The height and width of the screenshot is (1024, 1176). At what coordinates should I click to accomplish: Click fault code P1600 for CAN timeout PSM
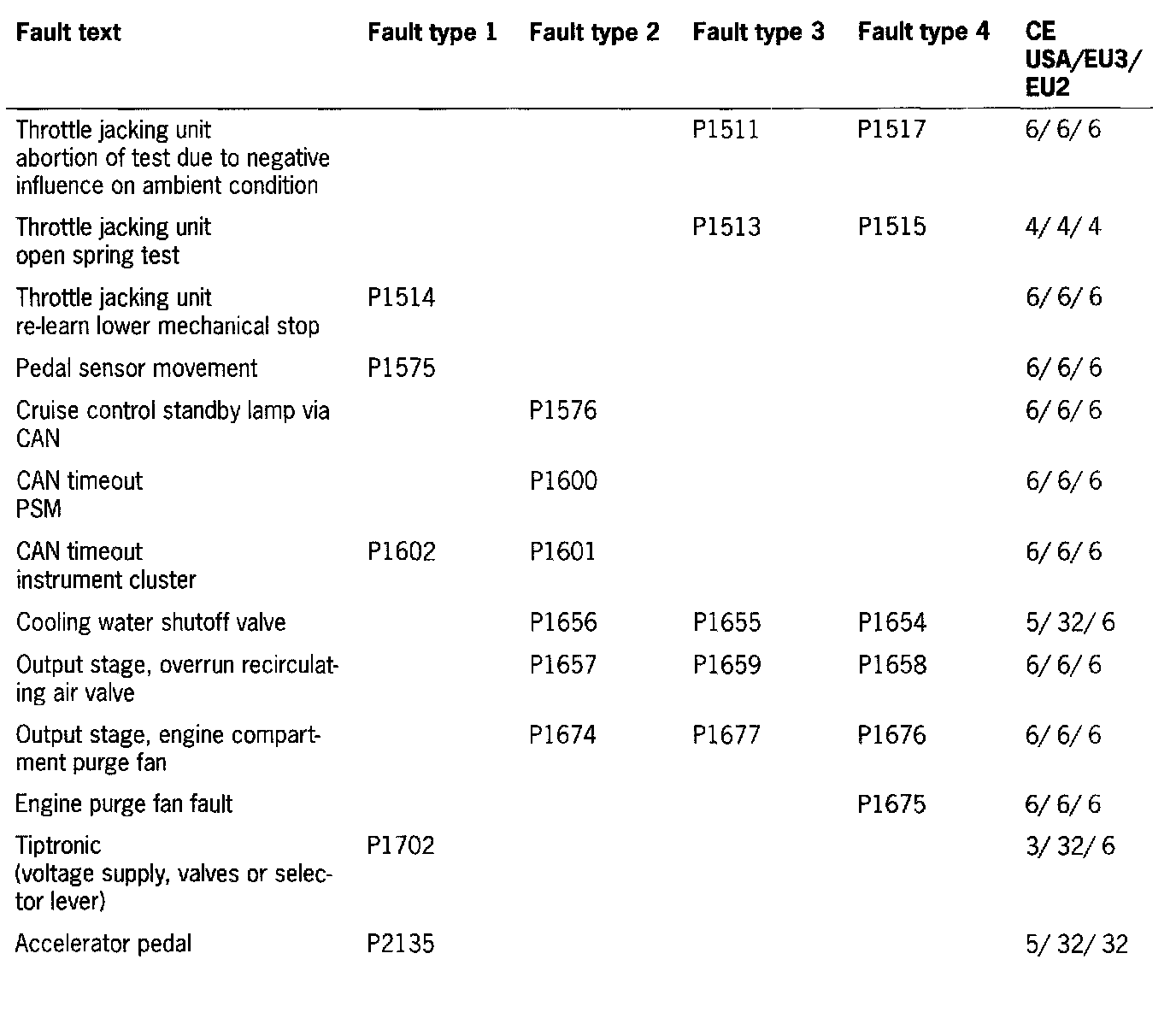click(563, 481)
